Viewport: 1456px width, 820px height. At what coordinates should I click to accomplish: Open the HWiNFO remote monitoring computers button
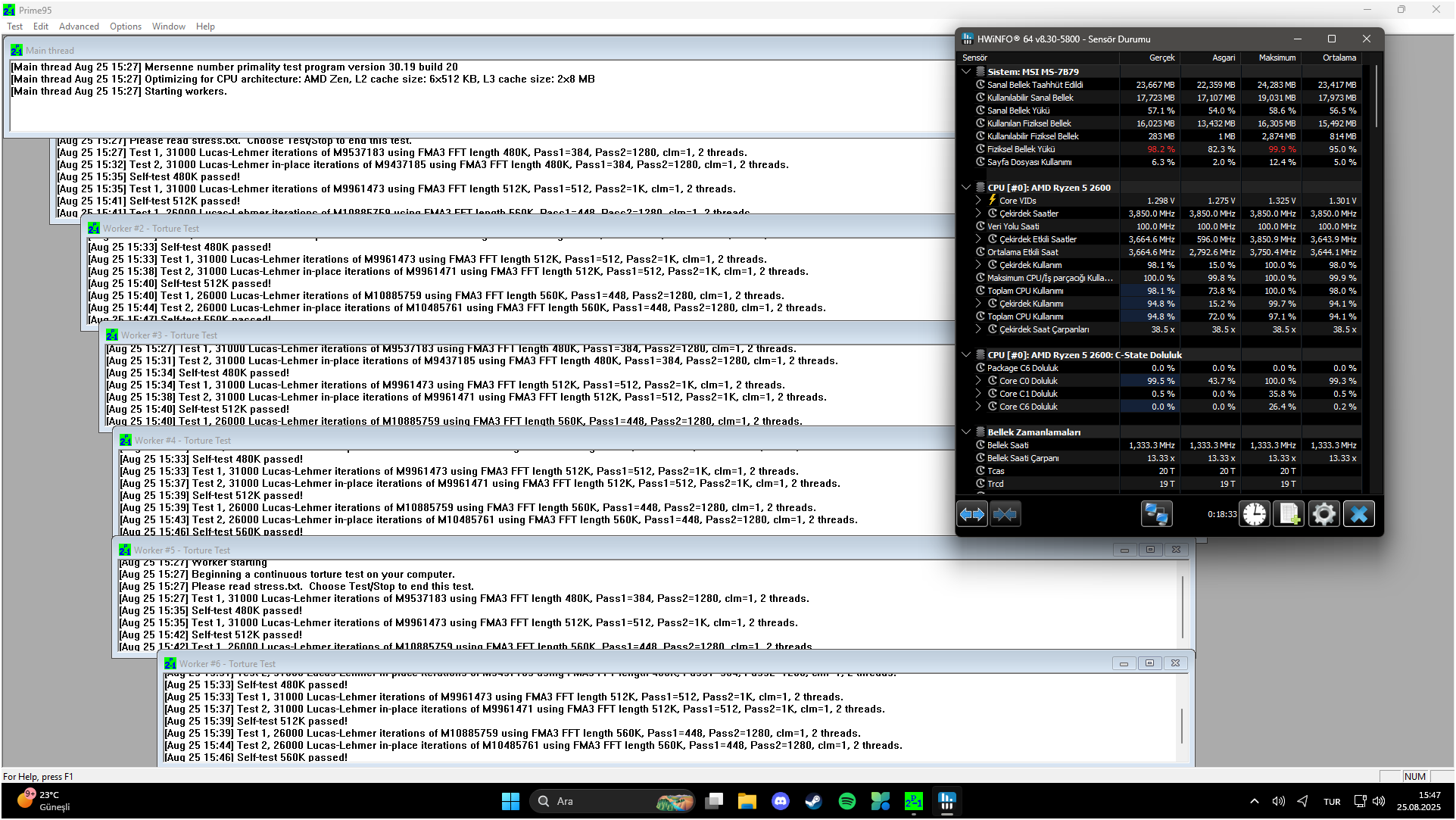[1156, 515]
